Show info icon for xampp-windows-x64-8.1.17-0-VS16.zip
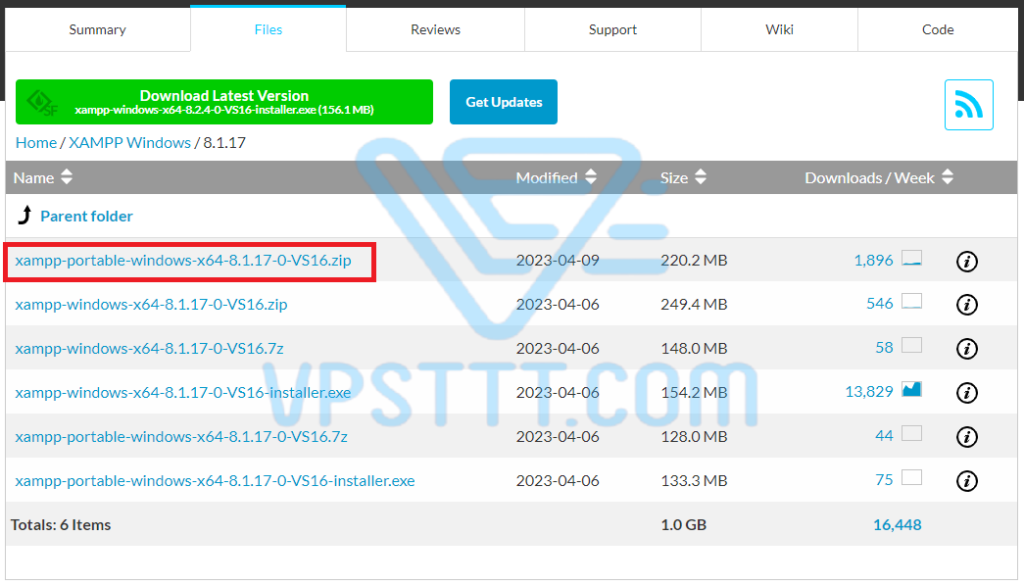Screen dimensions: 1024x585 [x=967, y=305]
